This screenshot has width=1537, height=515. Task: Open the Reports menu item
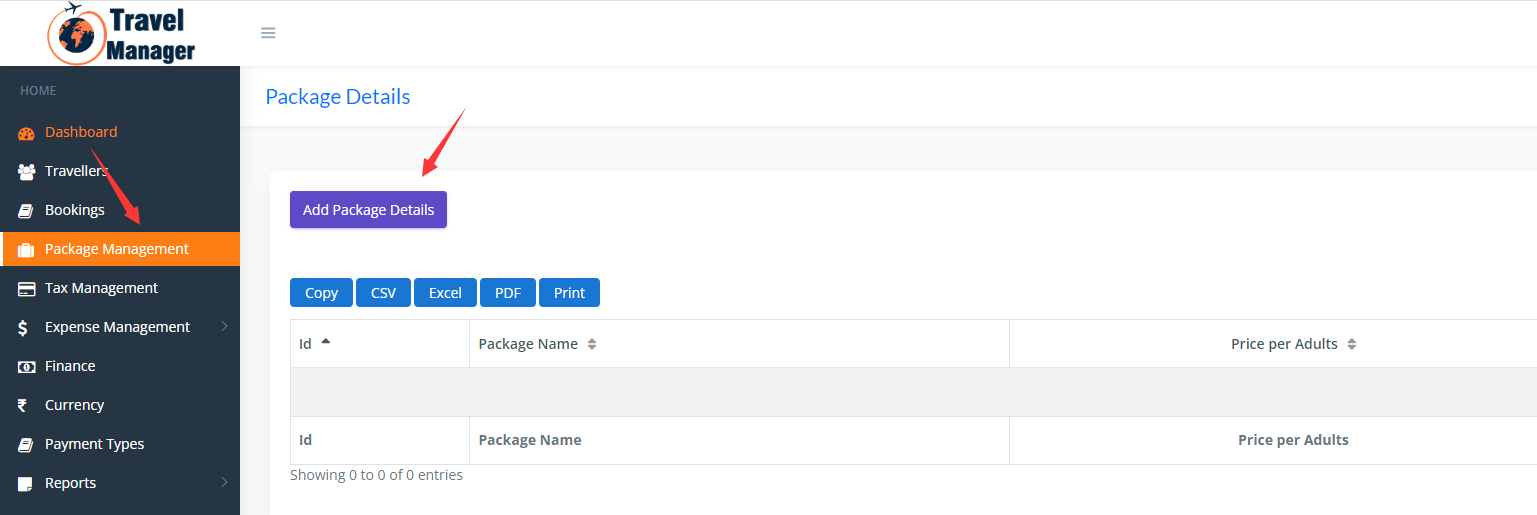click(x=70, y=483)
